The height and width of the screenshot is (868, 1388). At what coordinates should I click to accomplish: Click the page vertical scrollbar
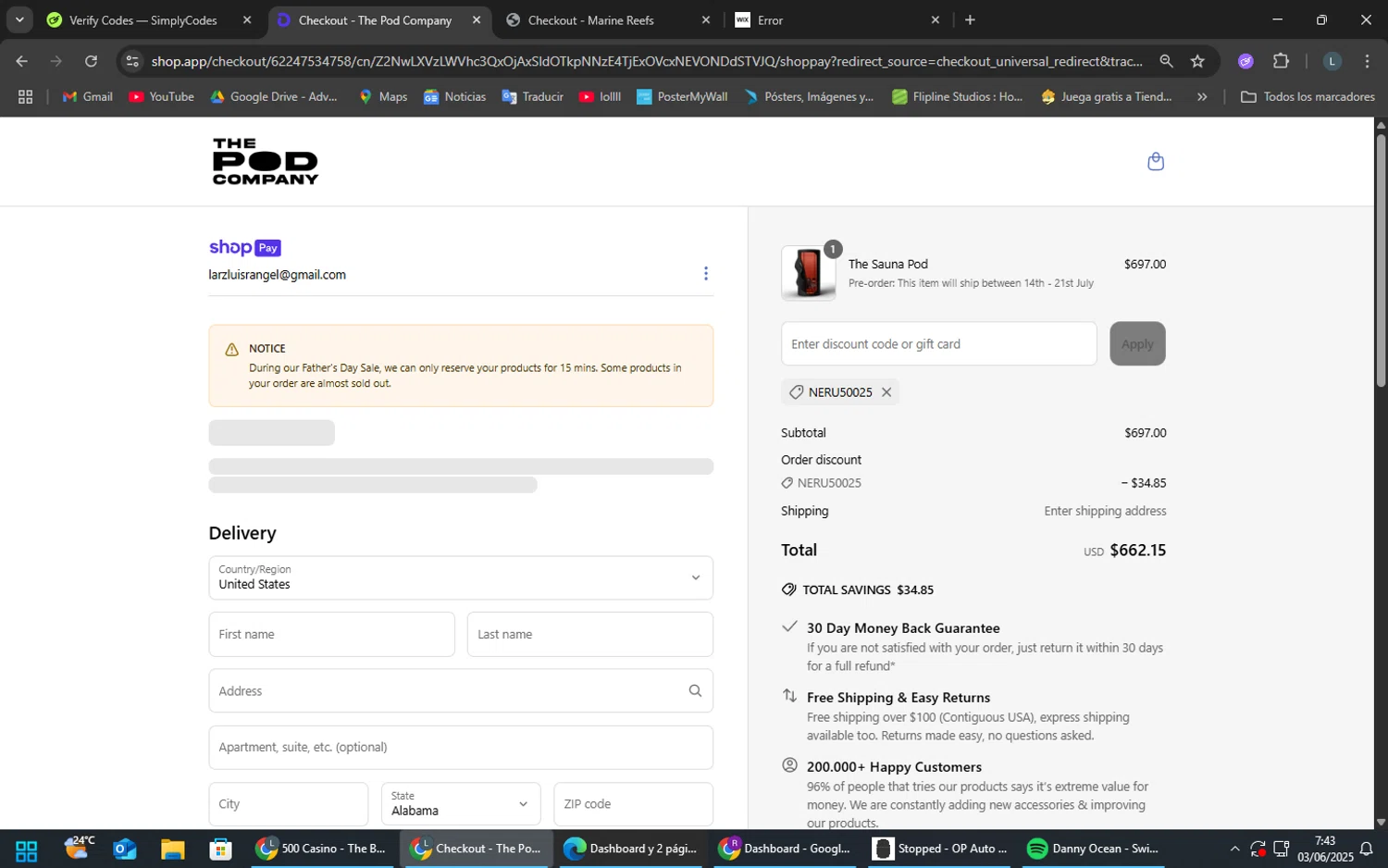1381,259
